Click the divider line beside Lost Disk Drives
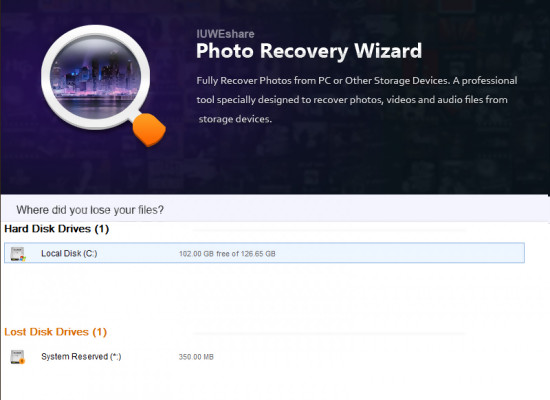This screenshot has width=550, height=400. [329, 334]
